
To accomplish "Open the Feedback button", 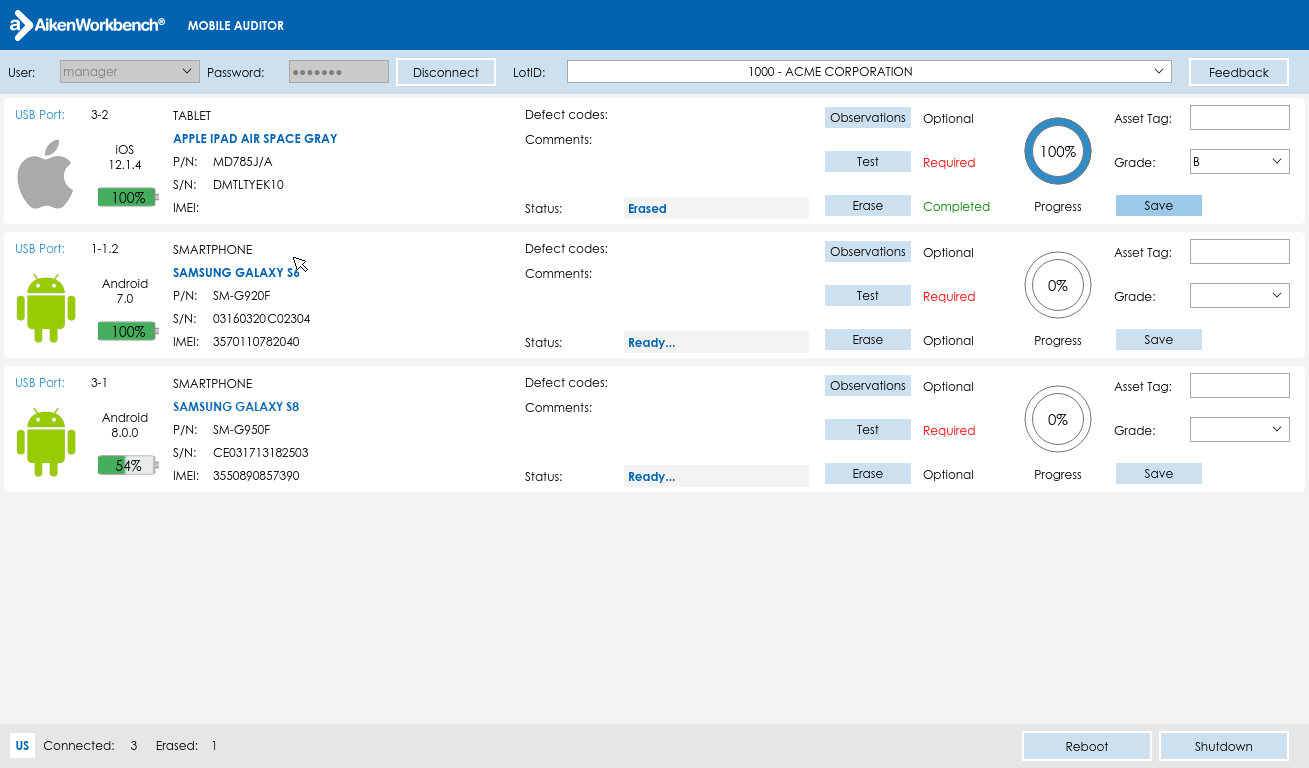I will [x=1239, y=72].
